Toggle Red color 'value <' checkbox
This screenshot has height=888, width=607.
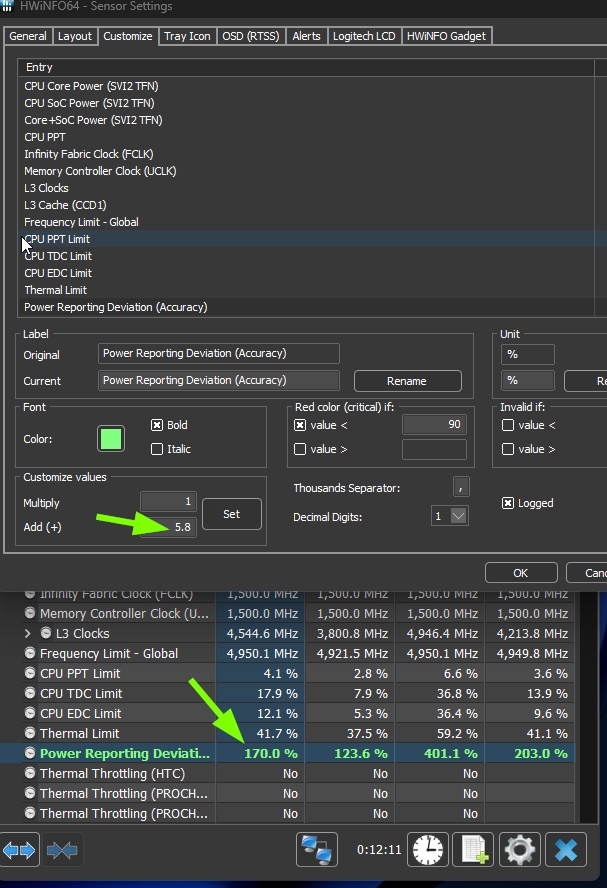tap(300, 425)
